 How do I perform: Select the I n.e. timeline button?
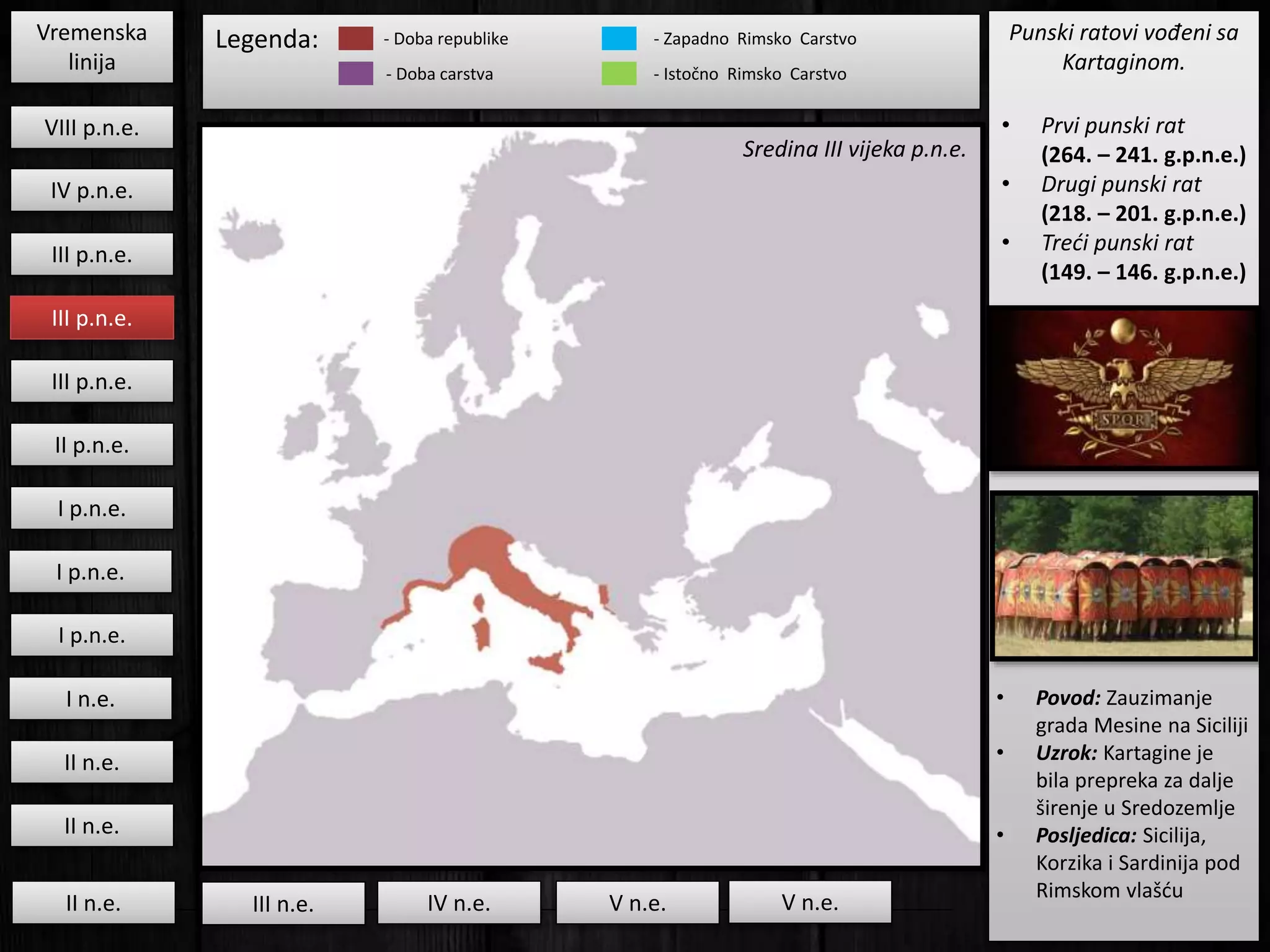pyautogui.click(x=91, y=699)
